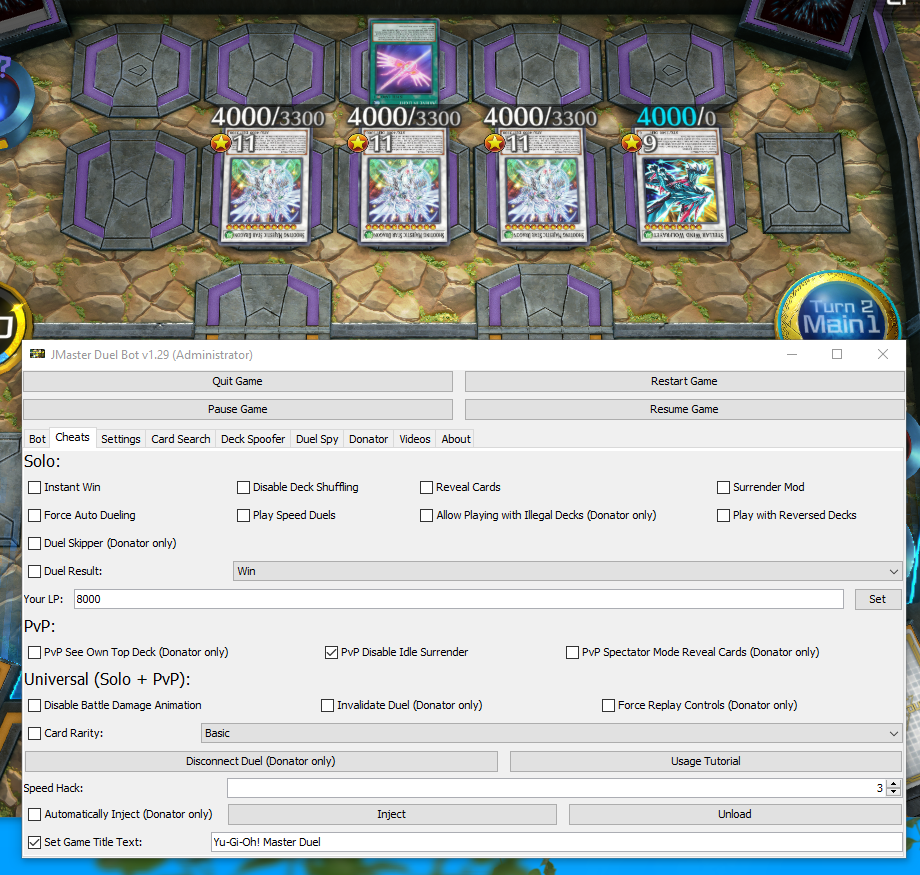Viewport: 920px width, 875px height.
Task: Decrease Speed Hack with the down arrow
Action: point(894,792)
